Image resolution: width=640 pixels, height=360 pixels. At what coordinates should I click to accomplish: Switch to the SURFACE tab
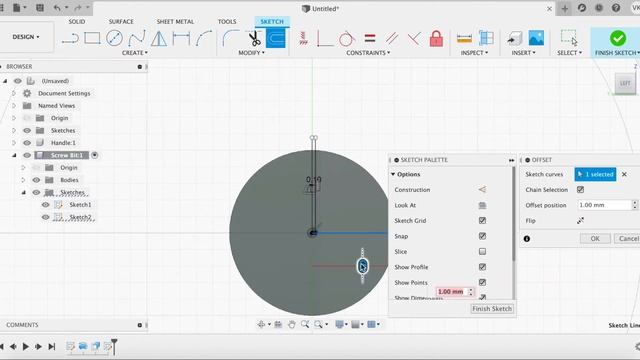click(121, 22)
